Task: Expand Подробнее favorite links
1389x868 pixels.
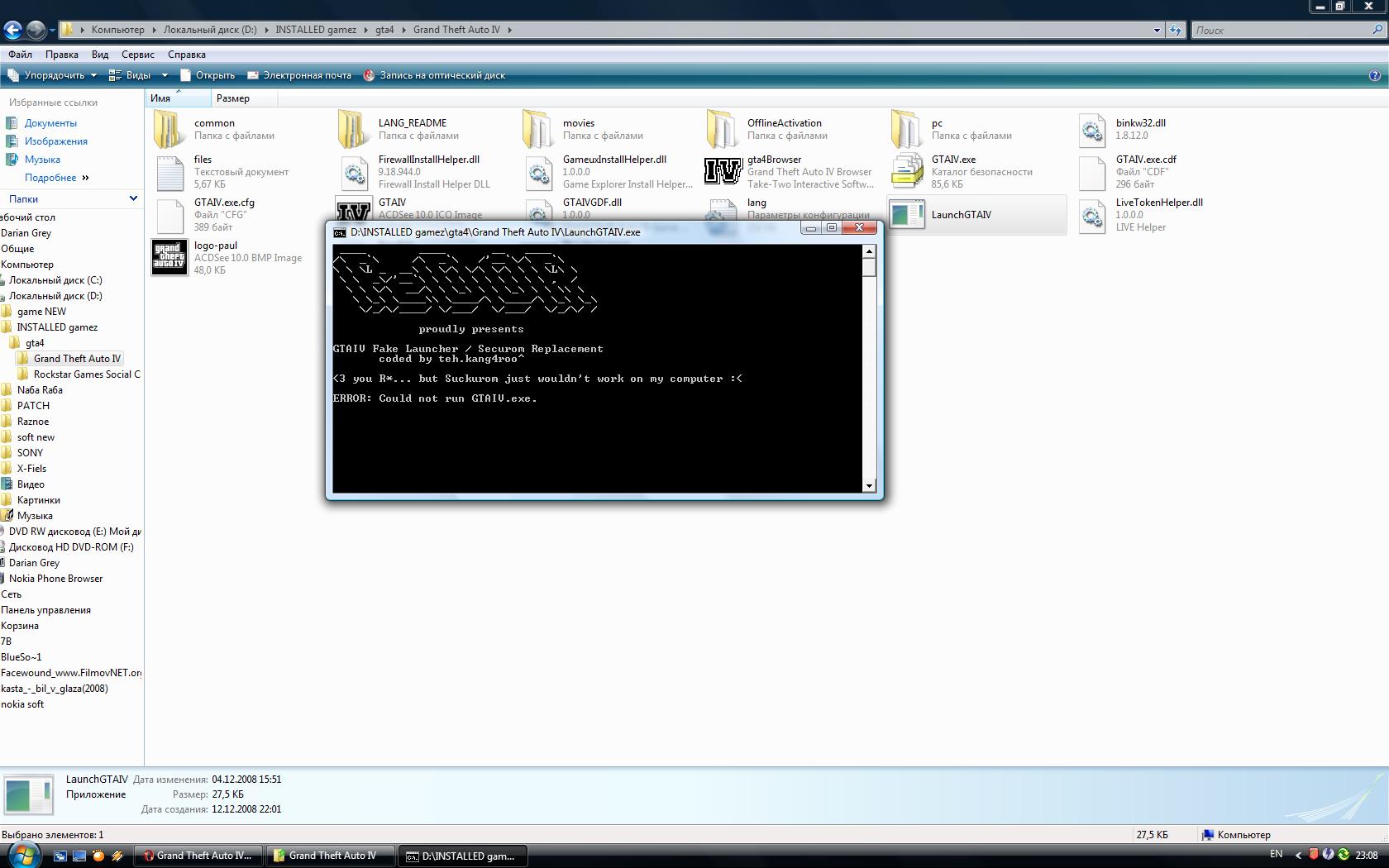Action: point(56,178)
